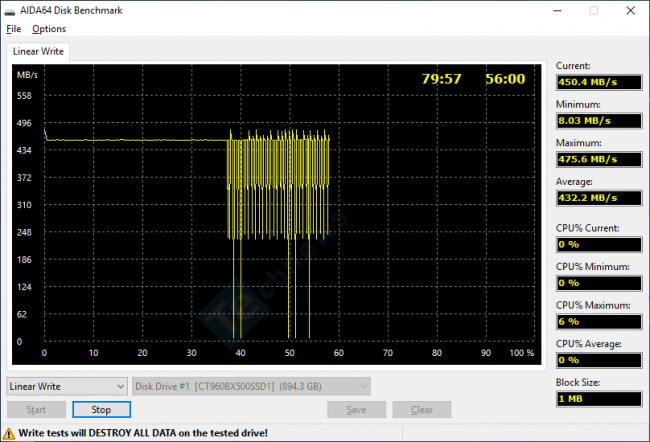The height and width of the screenshot is (442, 650).
Task: Click the Maximum value 475.6 MB/s
Action: point(599,159)
